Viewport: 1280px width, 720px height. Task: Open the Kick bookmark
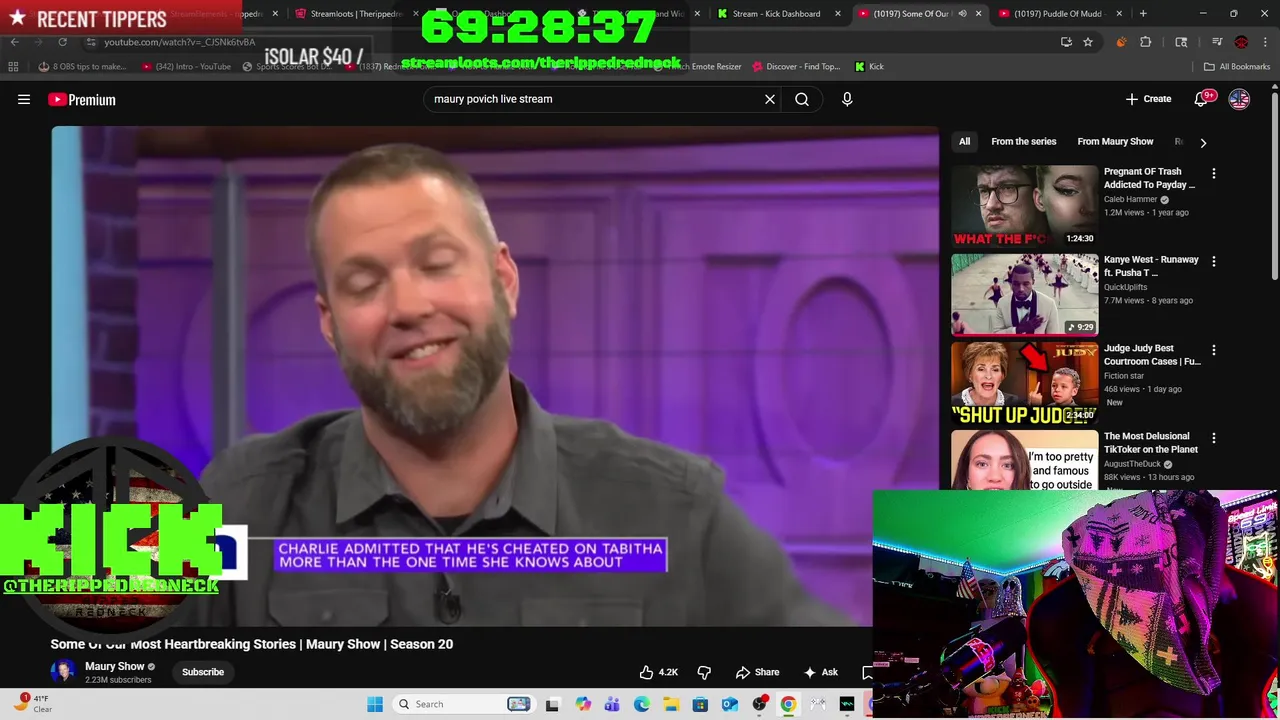tap(869, 67)
